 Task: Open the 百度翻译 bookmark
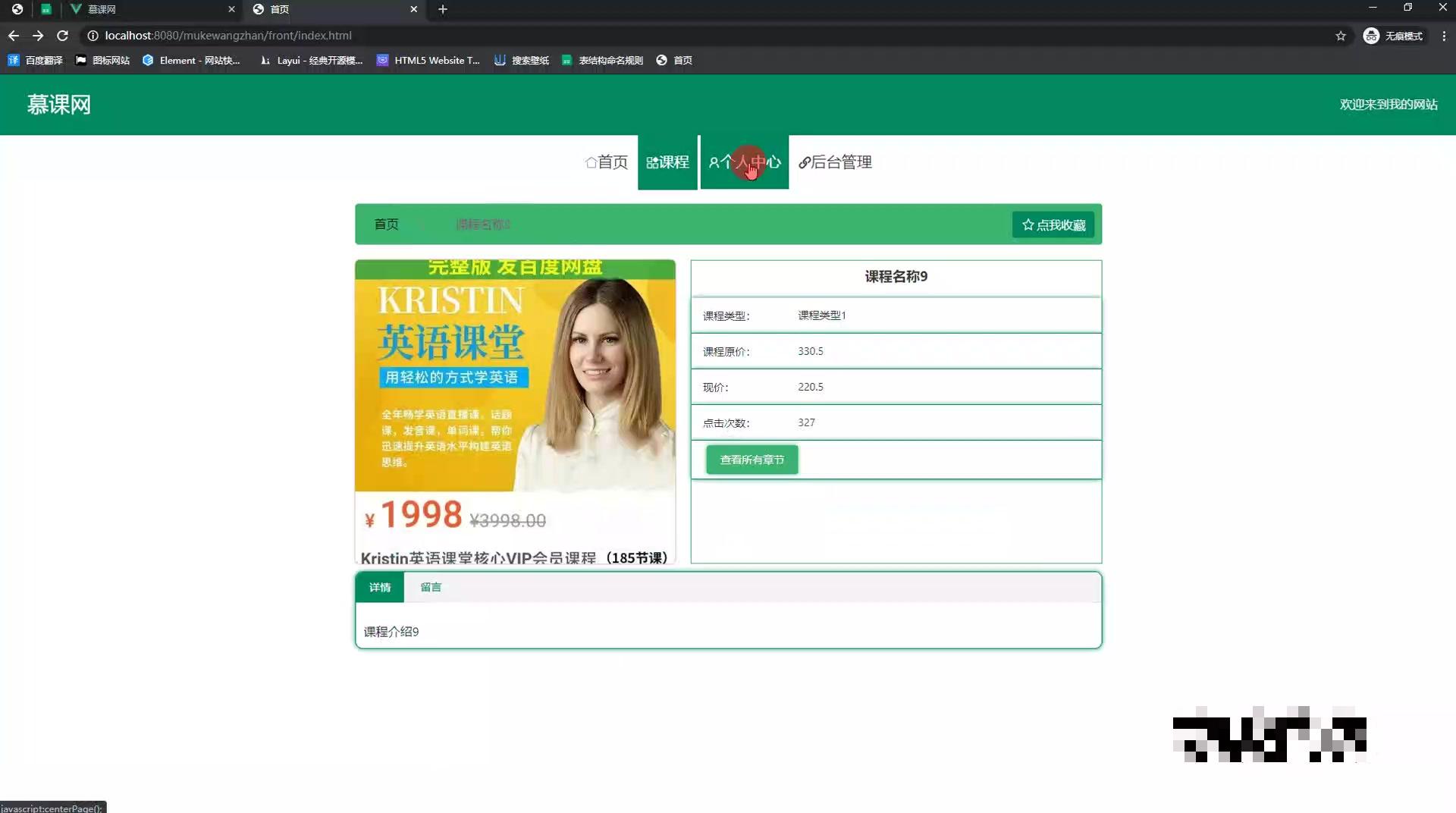tap(35, 61)
